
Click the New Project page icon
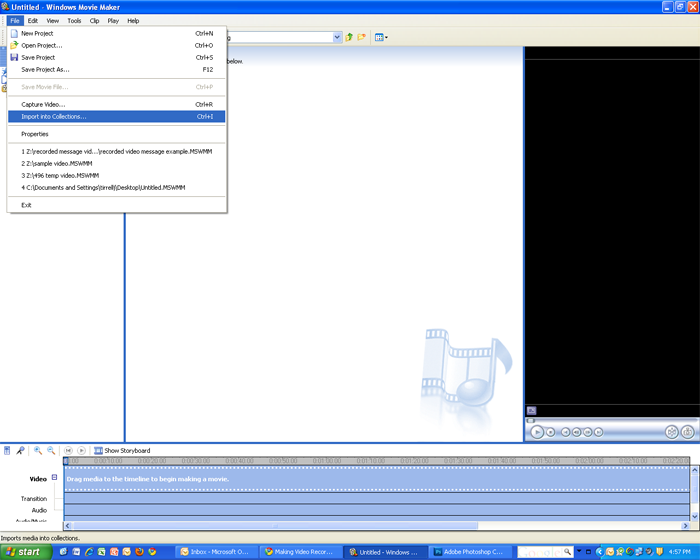tap(14, 33)
